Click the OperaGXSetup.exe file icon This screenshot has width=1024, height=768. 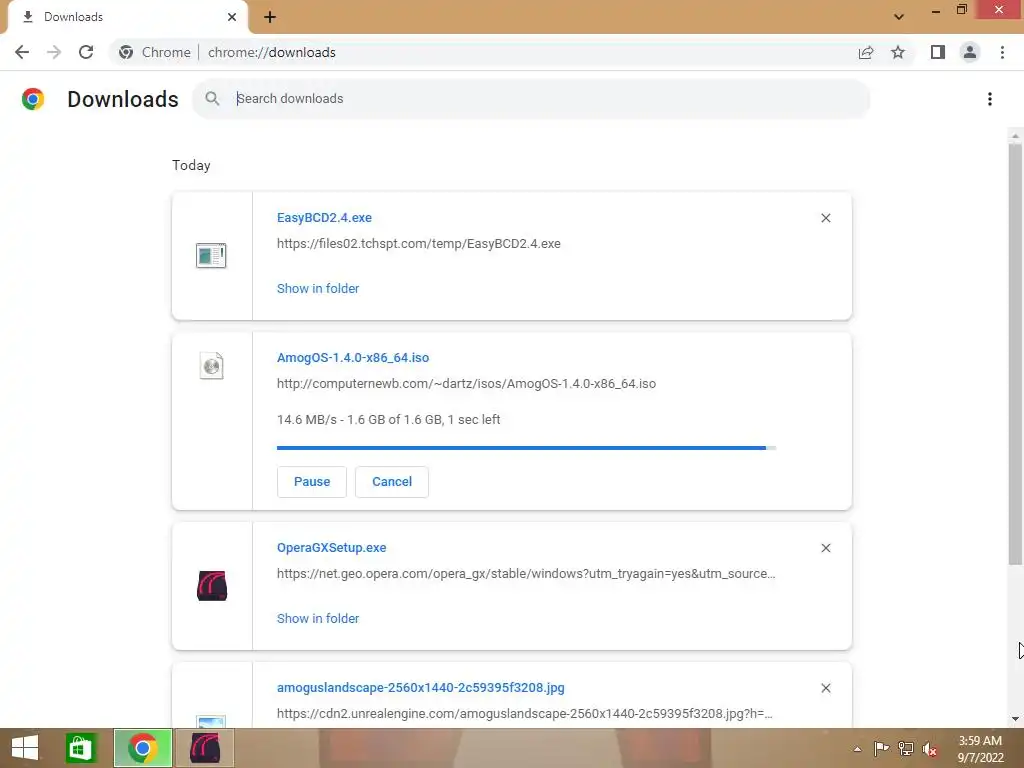click(212, 586)
